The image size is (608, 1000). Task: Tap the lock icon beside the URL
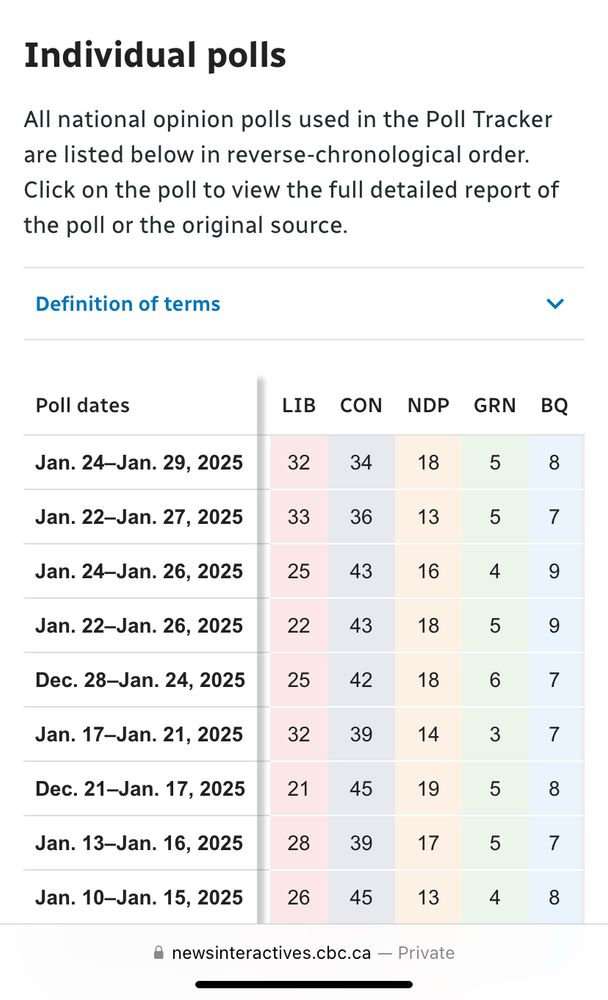click(158, 953)
